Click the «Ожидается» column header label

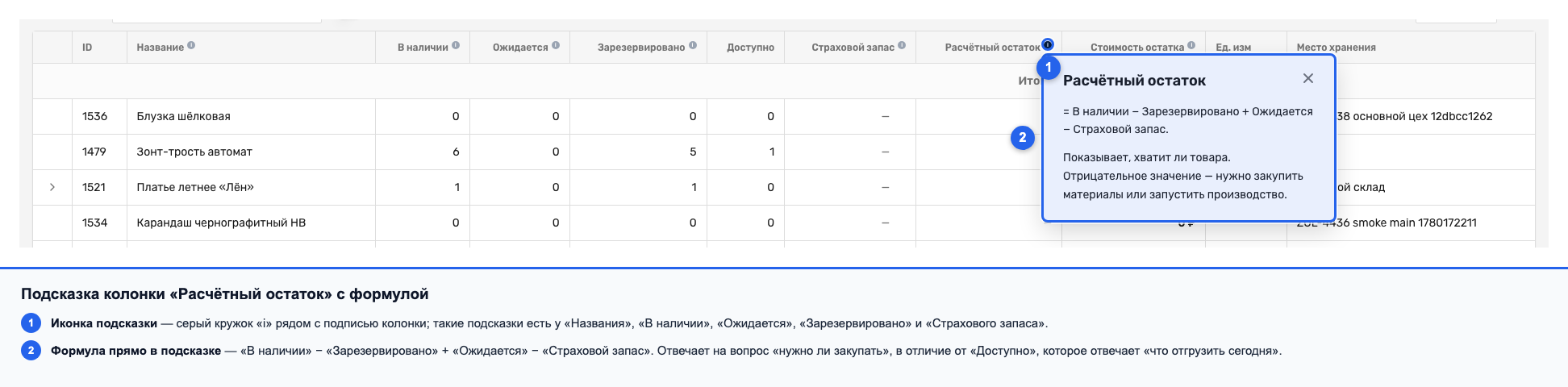(x=520, y=48)
